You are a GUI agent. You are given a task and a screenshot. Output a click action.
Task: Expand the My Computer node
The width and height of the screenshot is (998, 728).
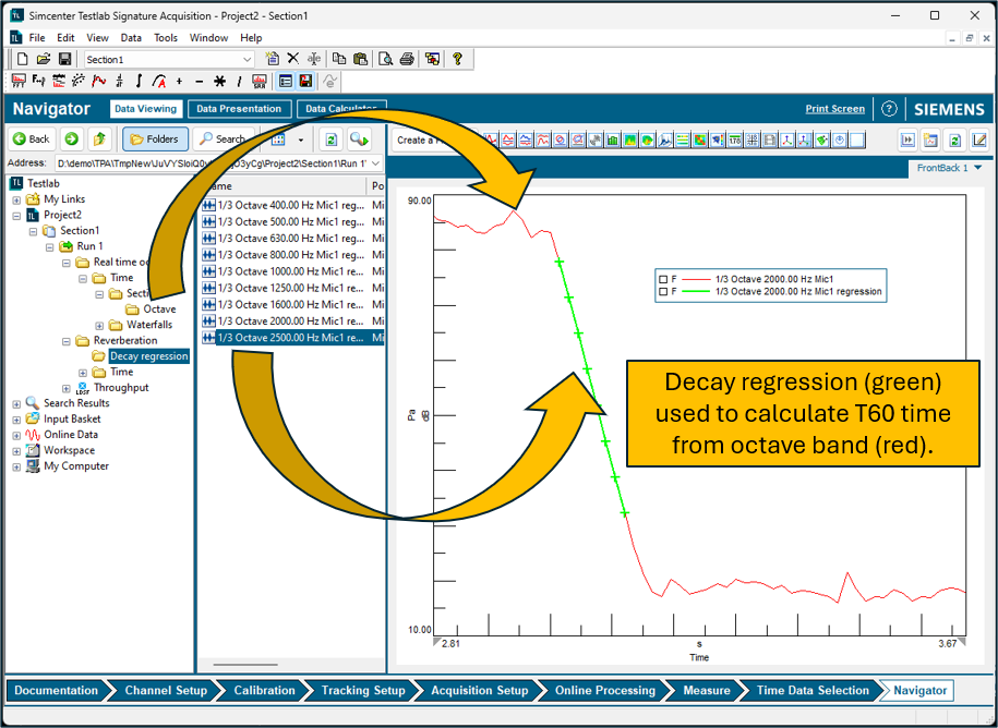(x=17, y=467)
